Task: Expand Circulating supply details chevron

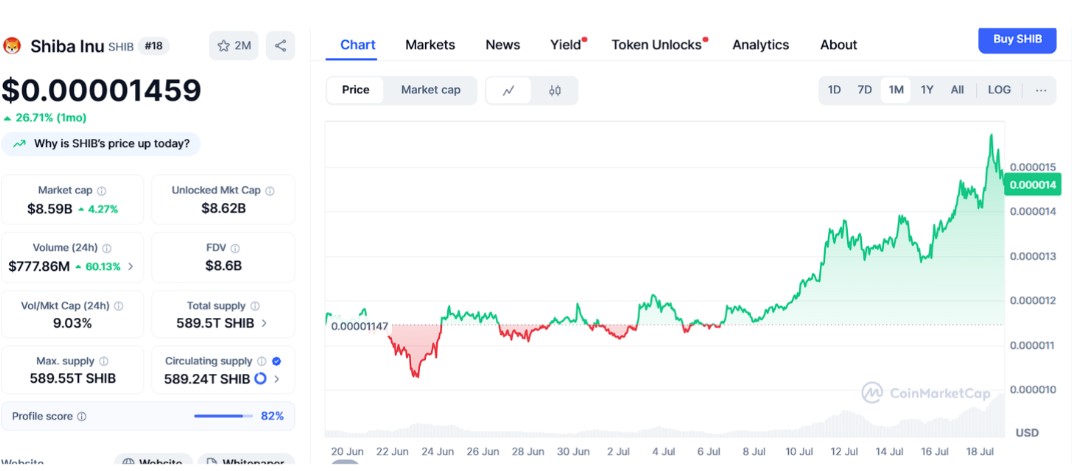Action: tap(276, 379)
